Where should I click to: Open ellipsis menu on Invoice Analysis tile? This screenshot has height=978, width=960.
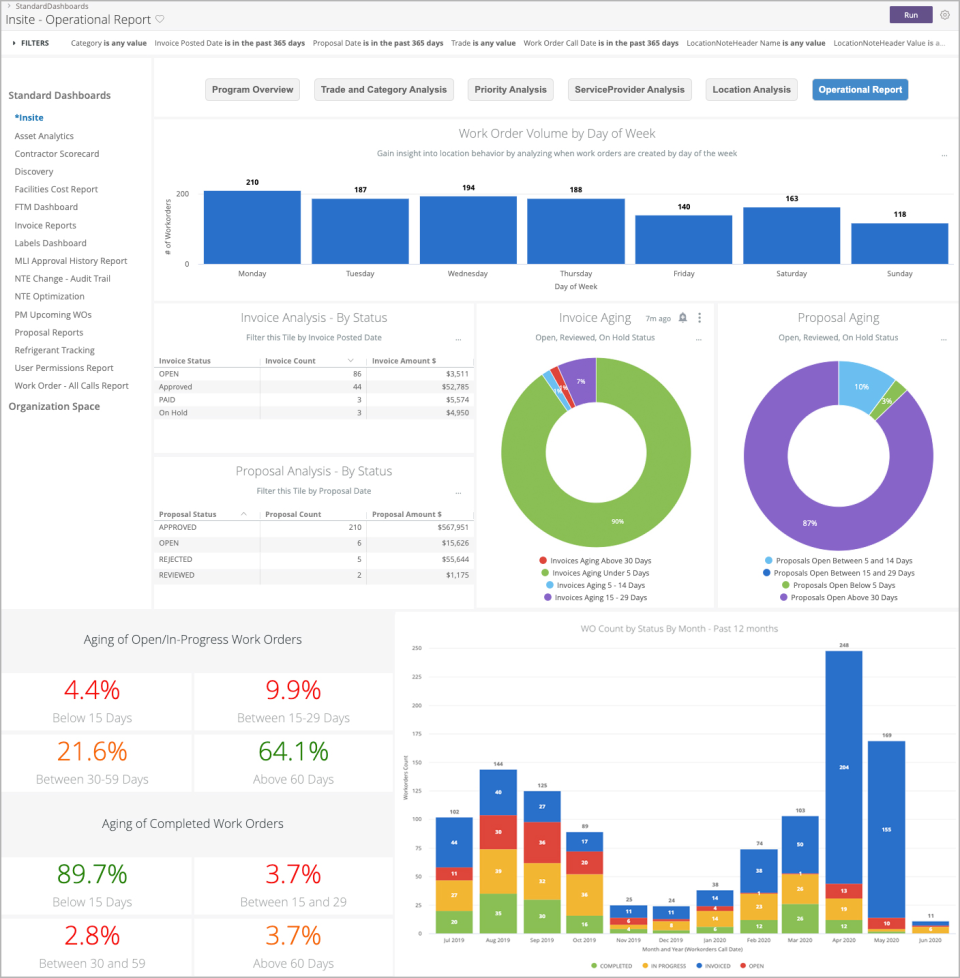pos(460,338)
